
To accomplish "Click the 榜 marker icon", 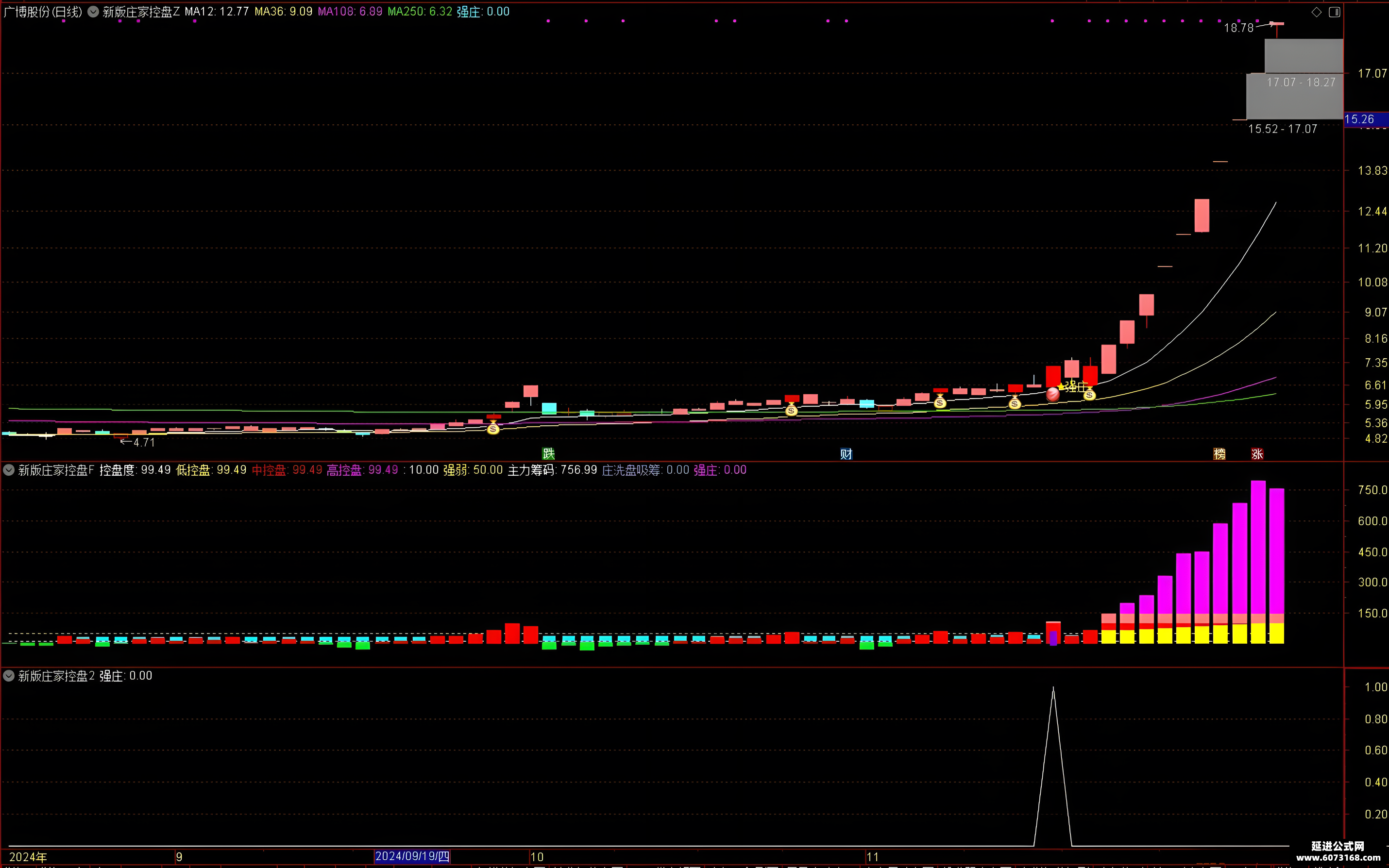I will (x=1220, y=454).
